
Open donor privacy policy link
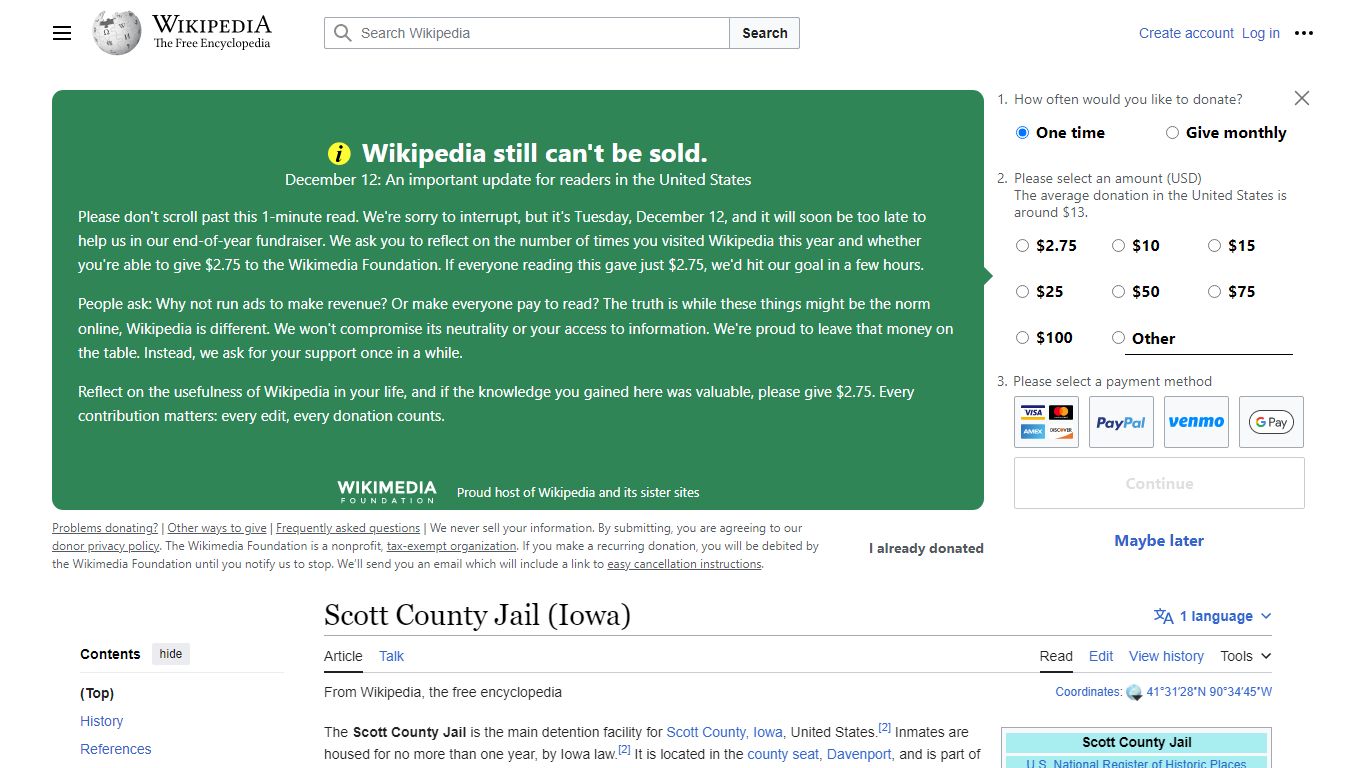[x=105, y=546]
